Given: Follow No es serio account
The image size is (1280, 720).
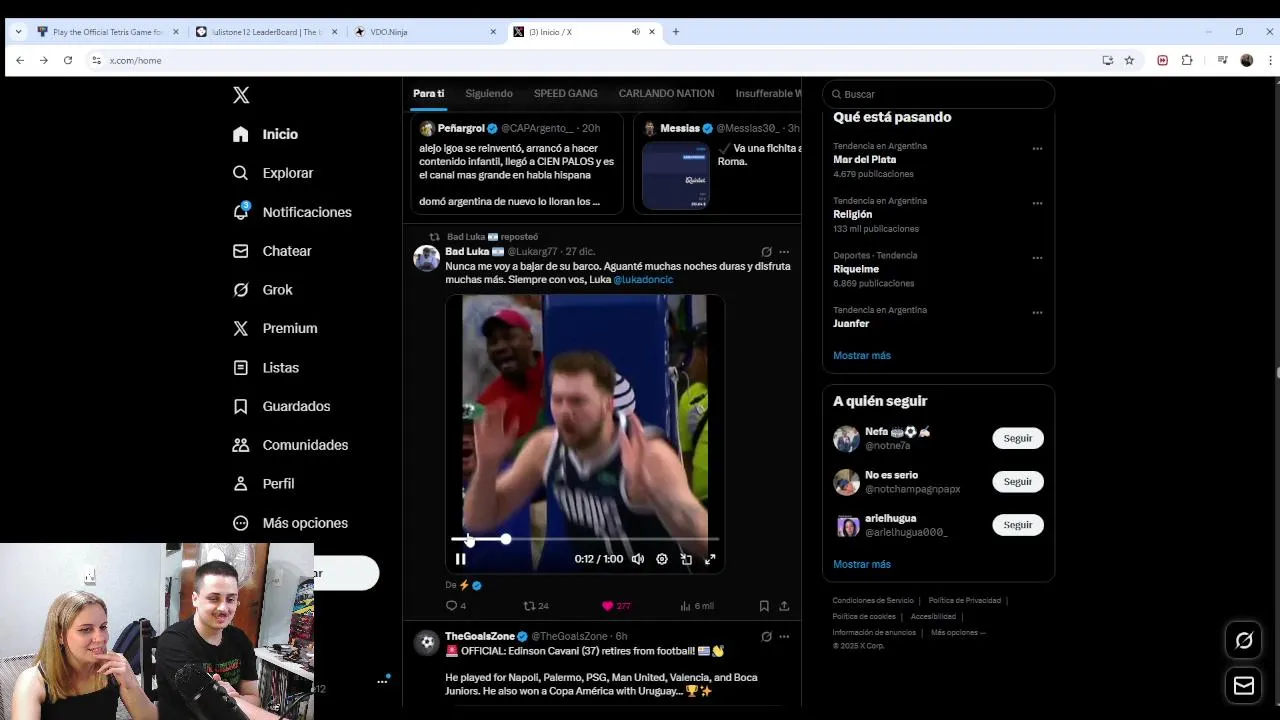Looking at the screenshot, I should (1018, 482).
